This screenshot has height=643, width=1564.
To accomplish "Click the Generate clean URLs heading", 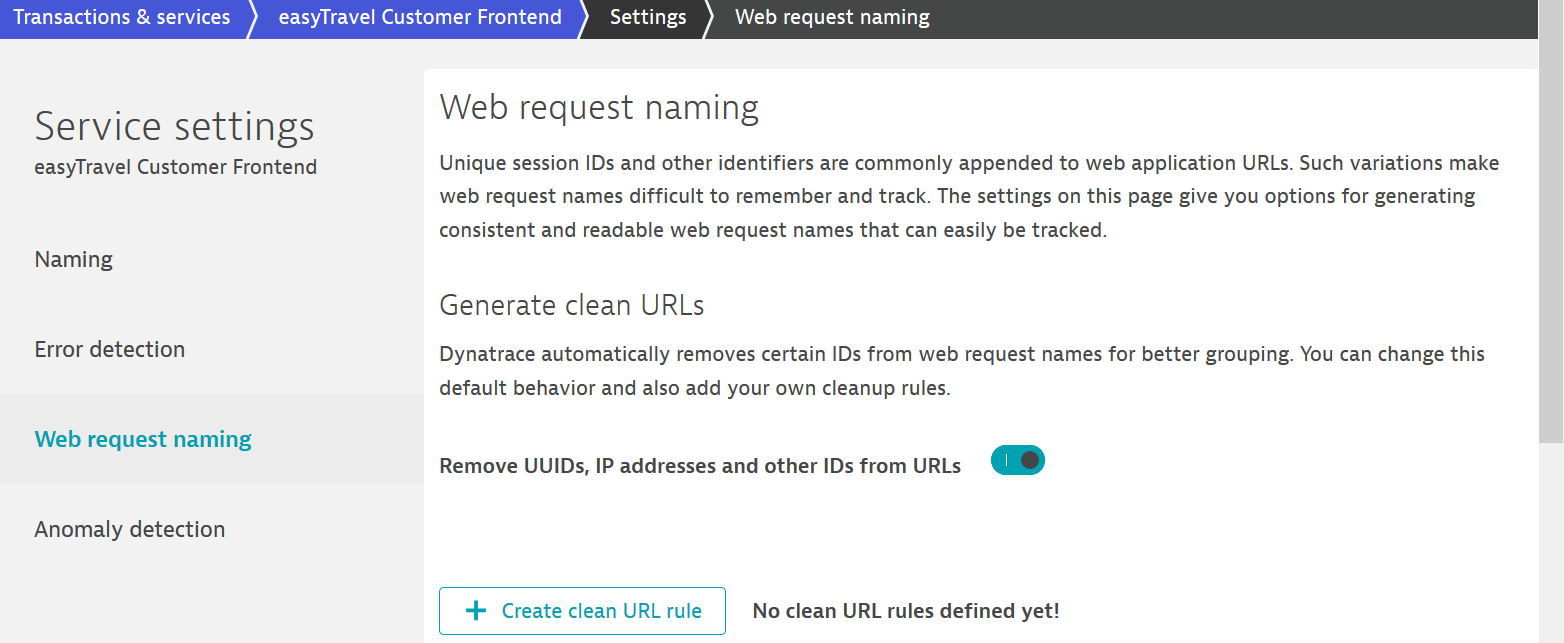I will 572,305.
